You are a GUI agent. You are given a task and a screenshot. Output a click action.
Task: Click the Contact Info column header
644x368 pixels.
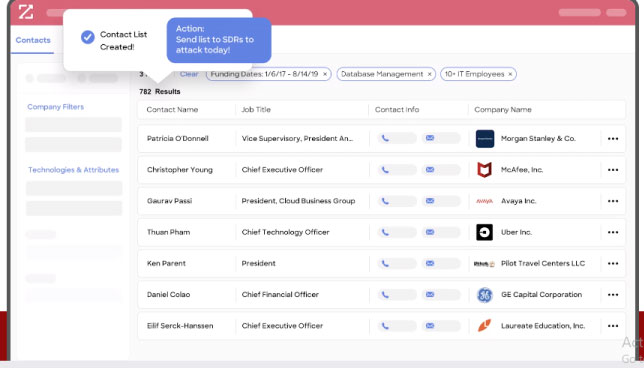397,110
